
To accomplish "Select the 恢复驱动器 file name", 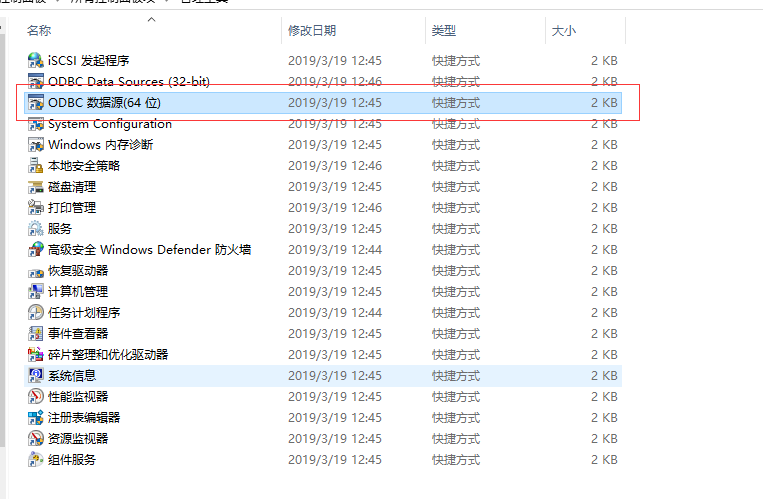I will tap(78, 271).
